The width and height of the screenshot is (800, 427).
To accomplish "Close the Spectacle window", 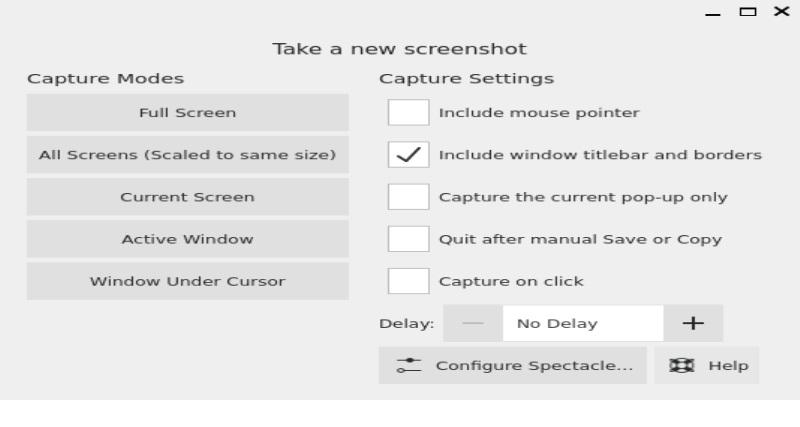I will coord(790,11).
